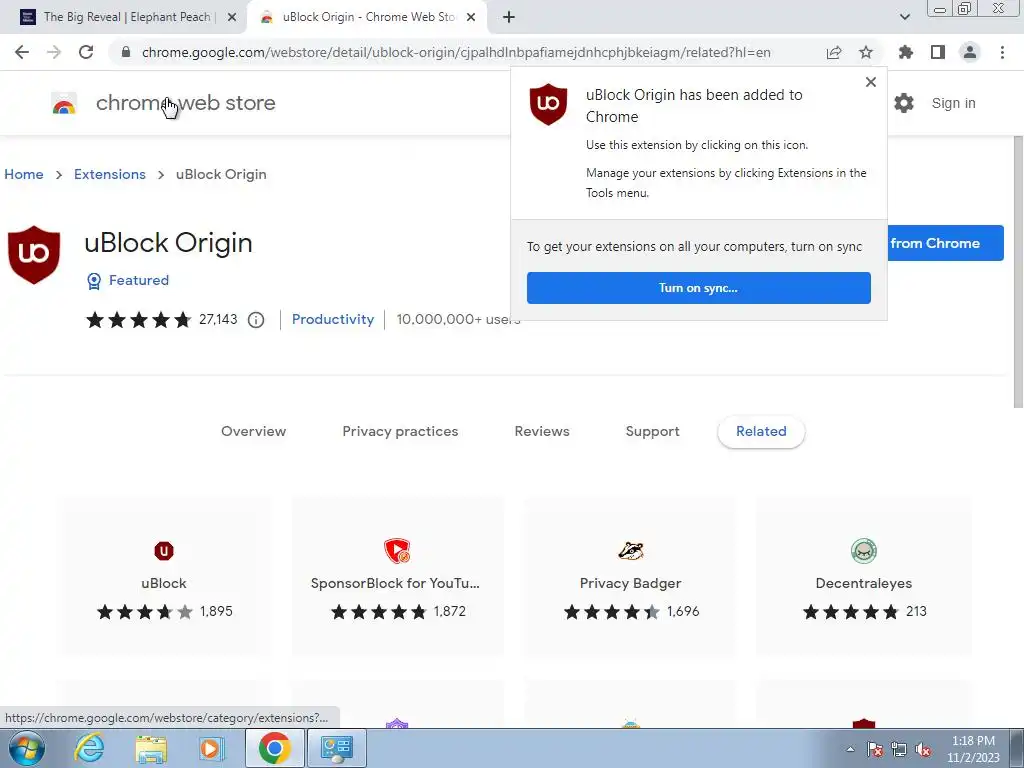1024x768 pixels.
Task: Share this page via address bar icon
Action: point(834,52)
